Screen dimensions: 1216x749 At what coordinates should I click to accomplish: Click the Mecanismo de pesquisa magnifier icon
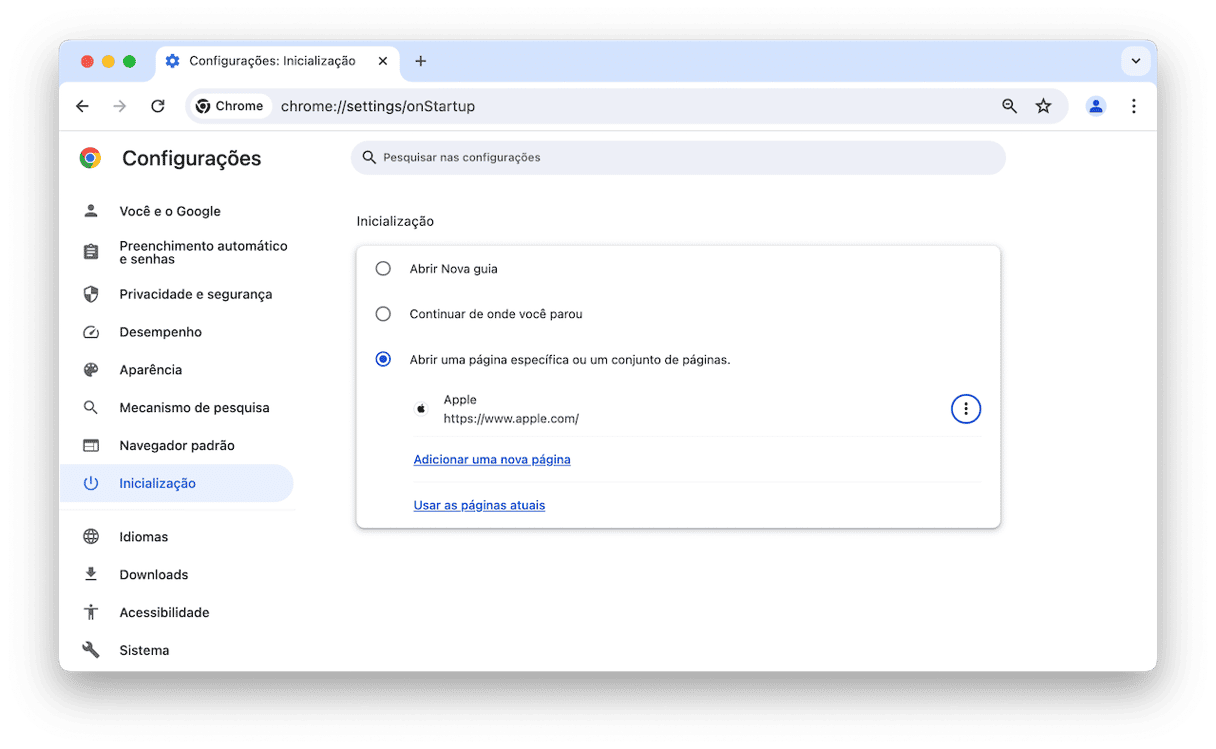[91, 408]
